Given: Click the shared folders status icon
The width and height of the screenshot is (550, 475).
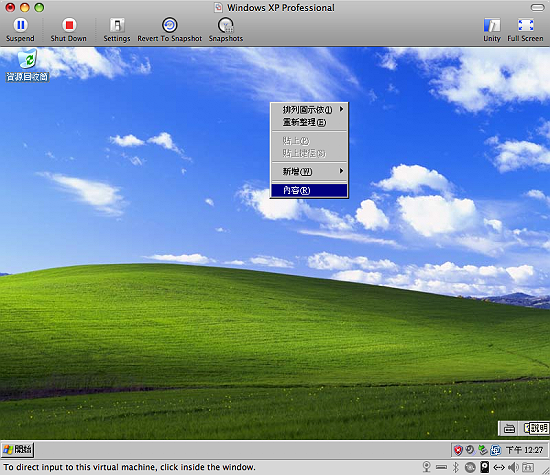Looking at the screenshot, I should tap(528, 467).
